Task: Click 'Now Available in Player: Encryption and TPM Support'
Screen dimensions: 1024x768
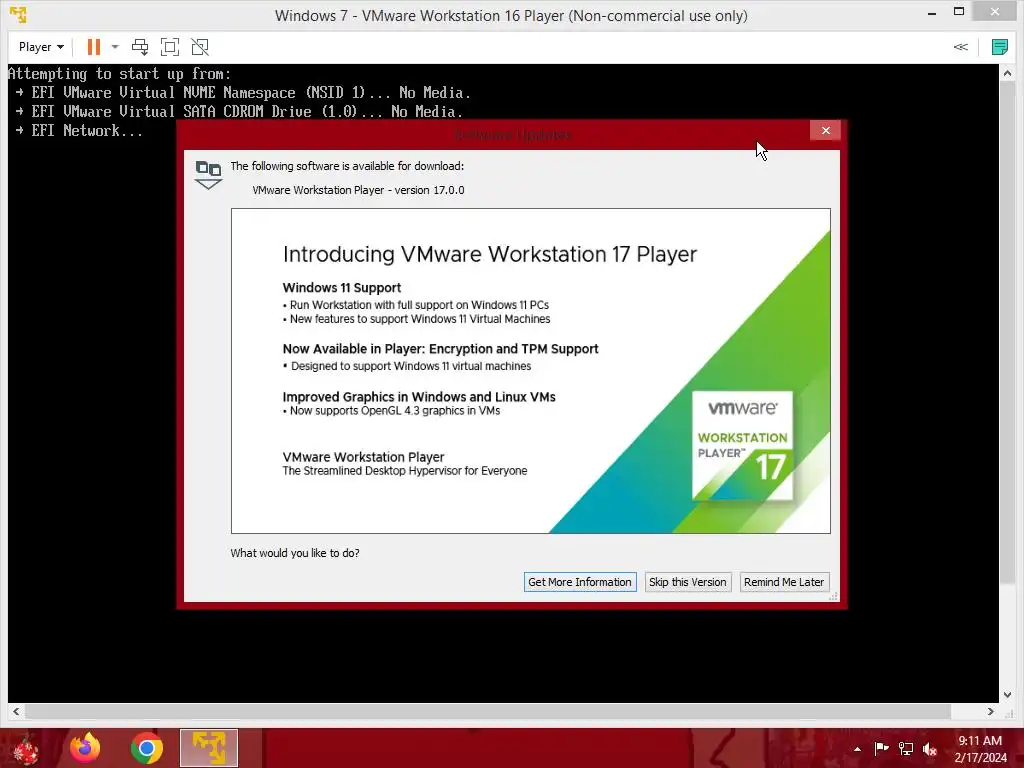Action: pyautogui.click(x=440, y=349)
